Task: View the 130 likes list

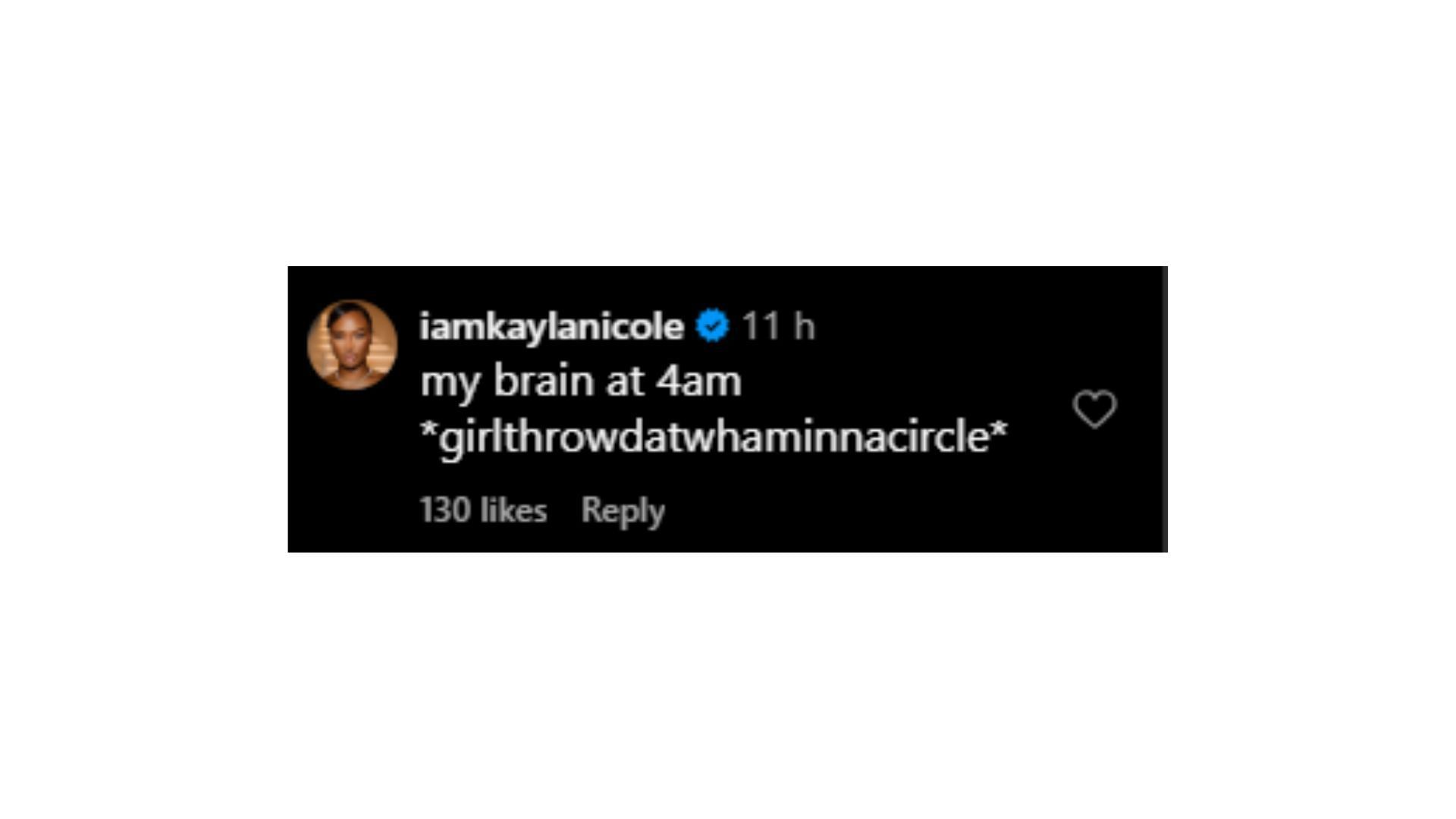Action: tap(483, 510)
